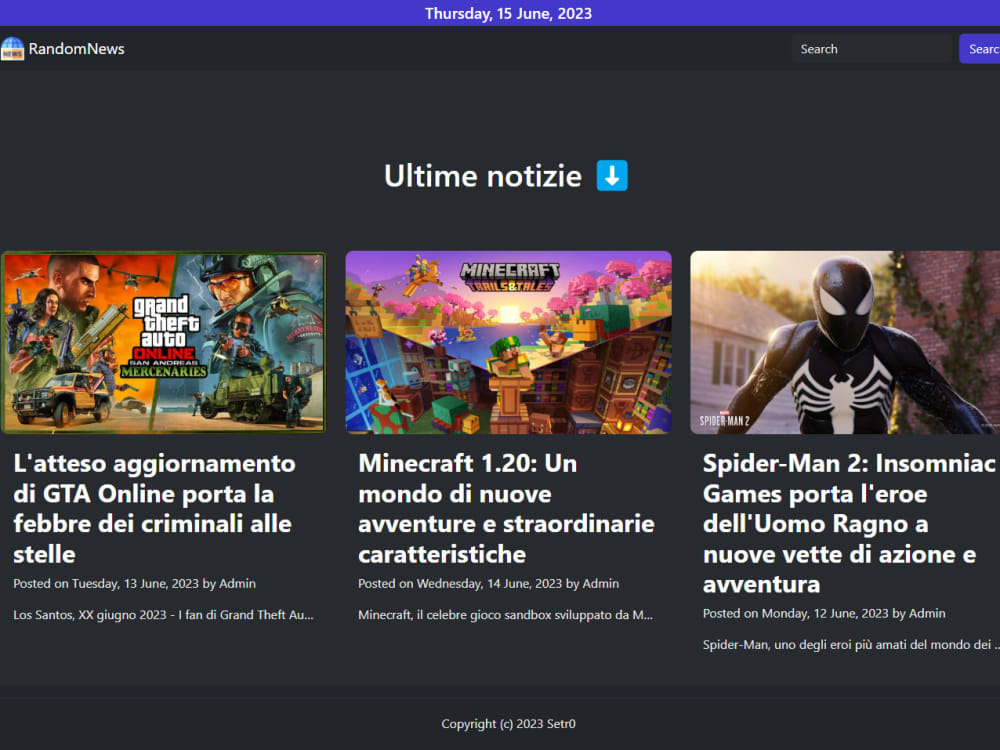Click the footer 'Copyright (c) 2023 Setr0'

tap(508, 724)
